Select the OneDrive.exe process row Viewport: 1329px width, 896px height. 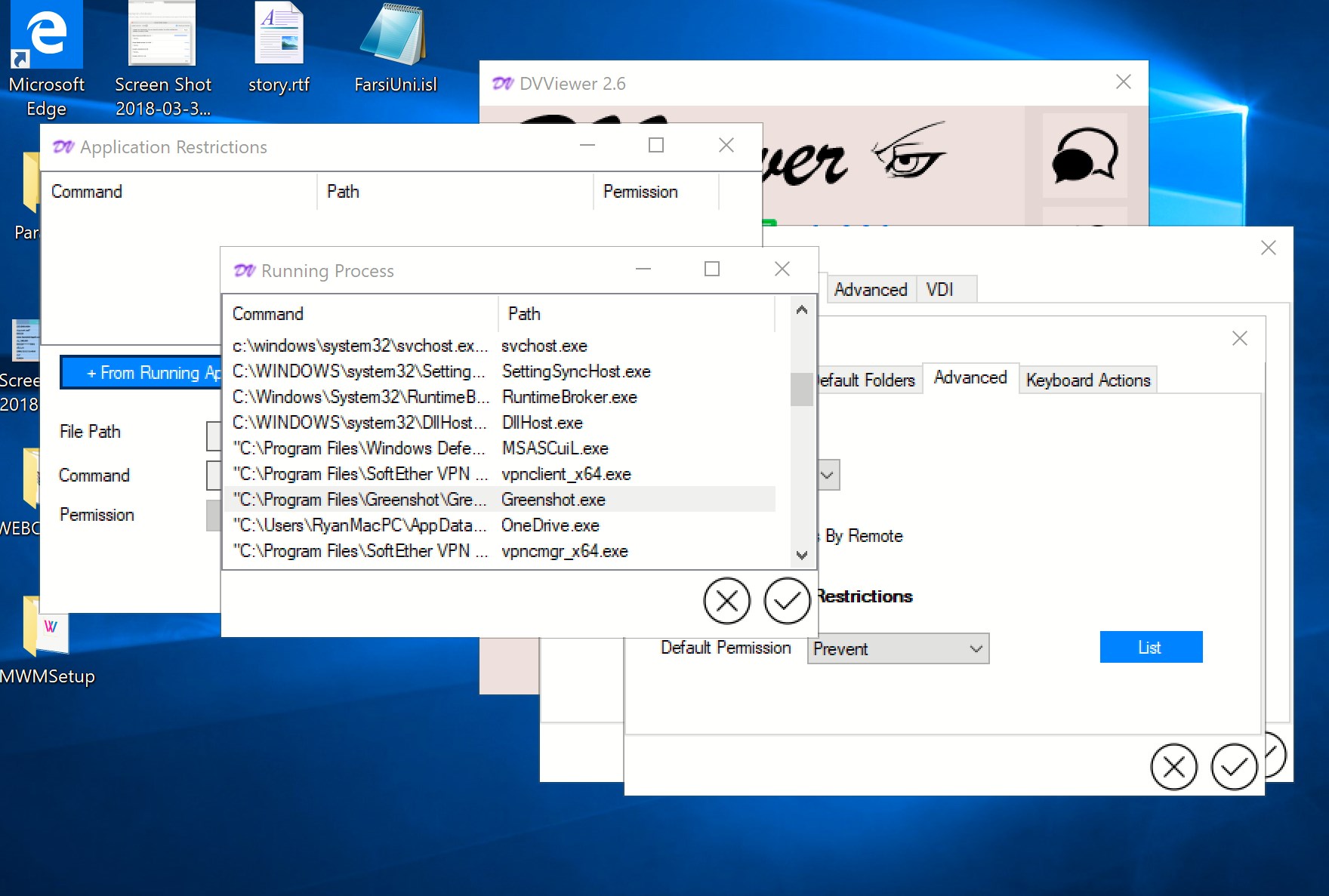(x=500, y=525)
